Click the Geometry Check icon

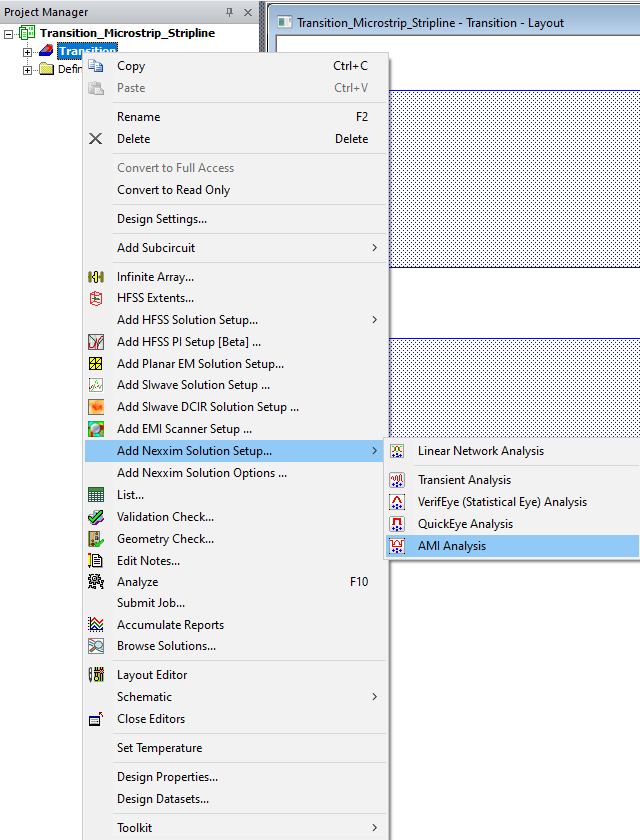[x=96, y=539]
